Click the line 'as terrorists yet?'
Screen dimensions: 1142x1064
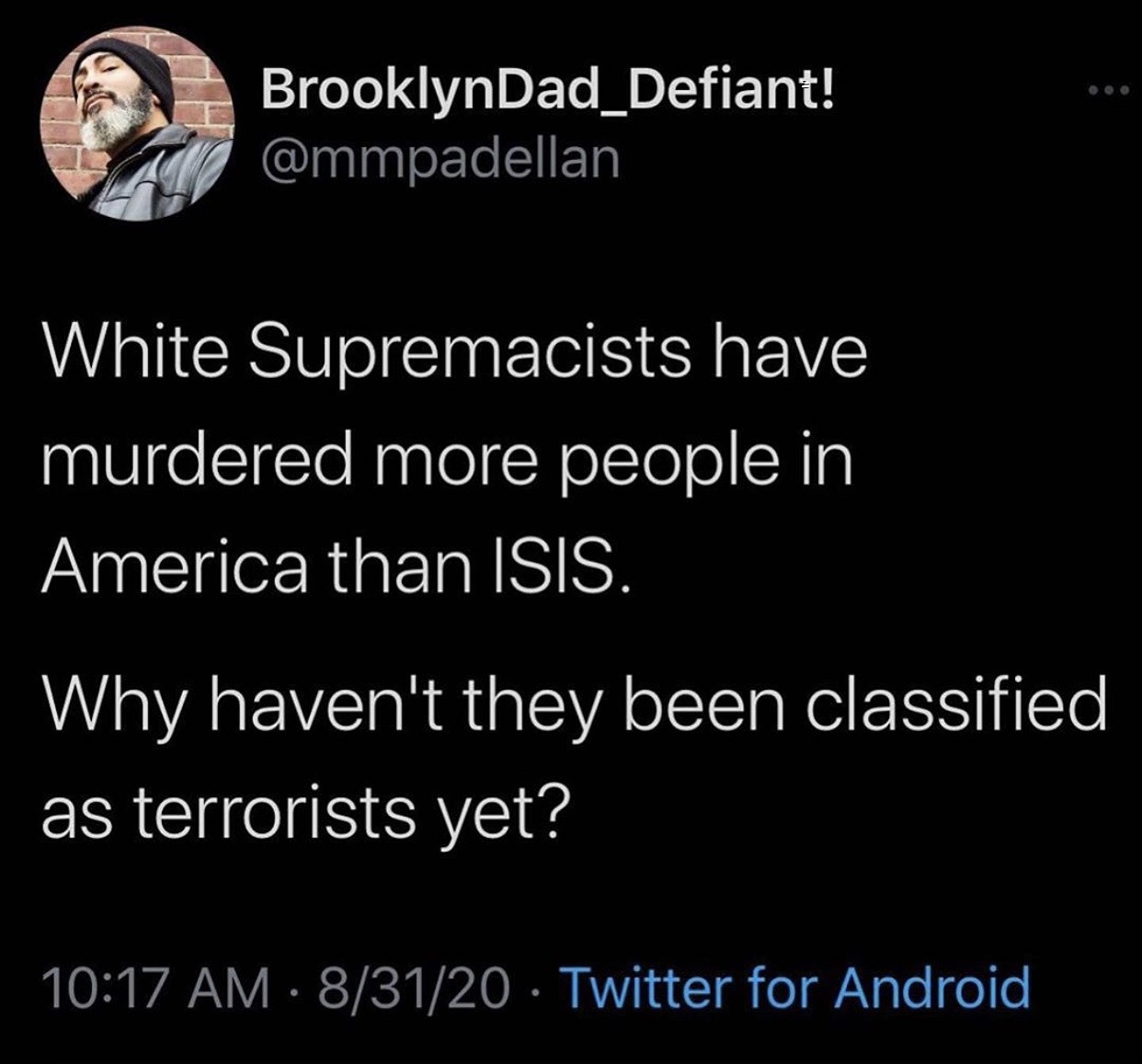click(x=303, y=811)
